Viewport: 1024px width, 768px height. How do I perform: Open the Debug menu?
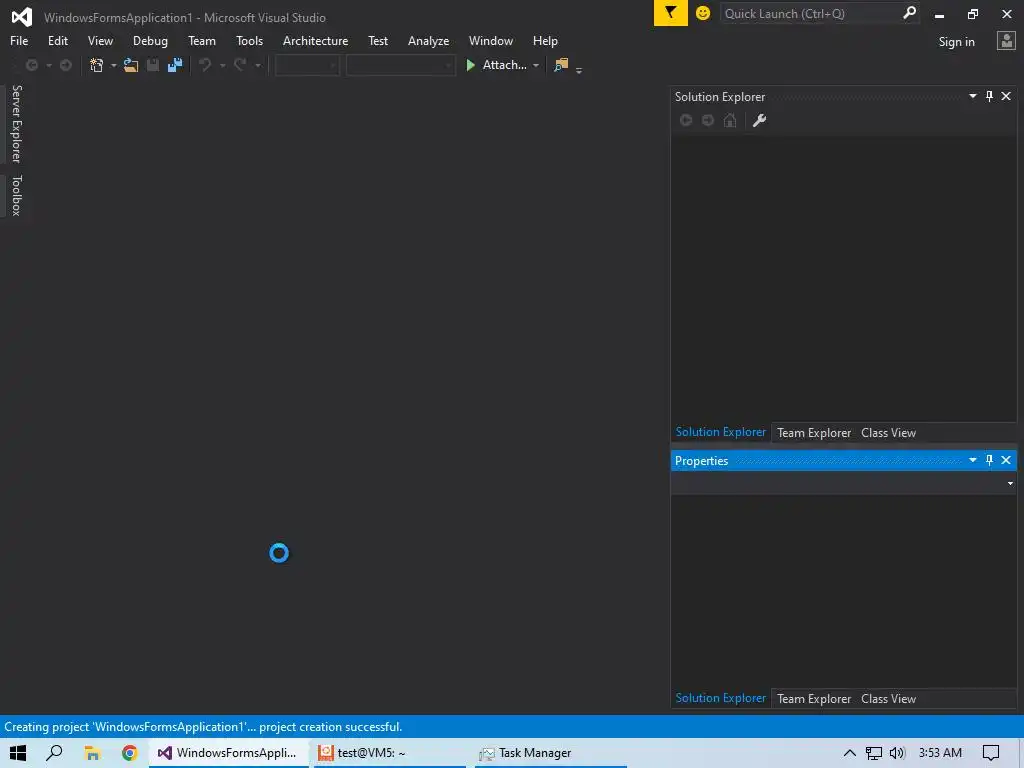click(150, 40)
